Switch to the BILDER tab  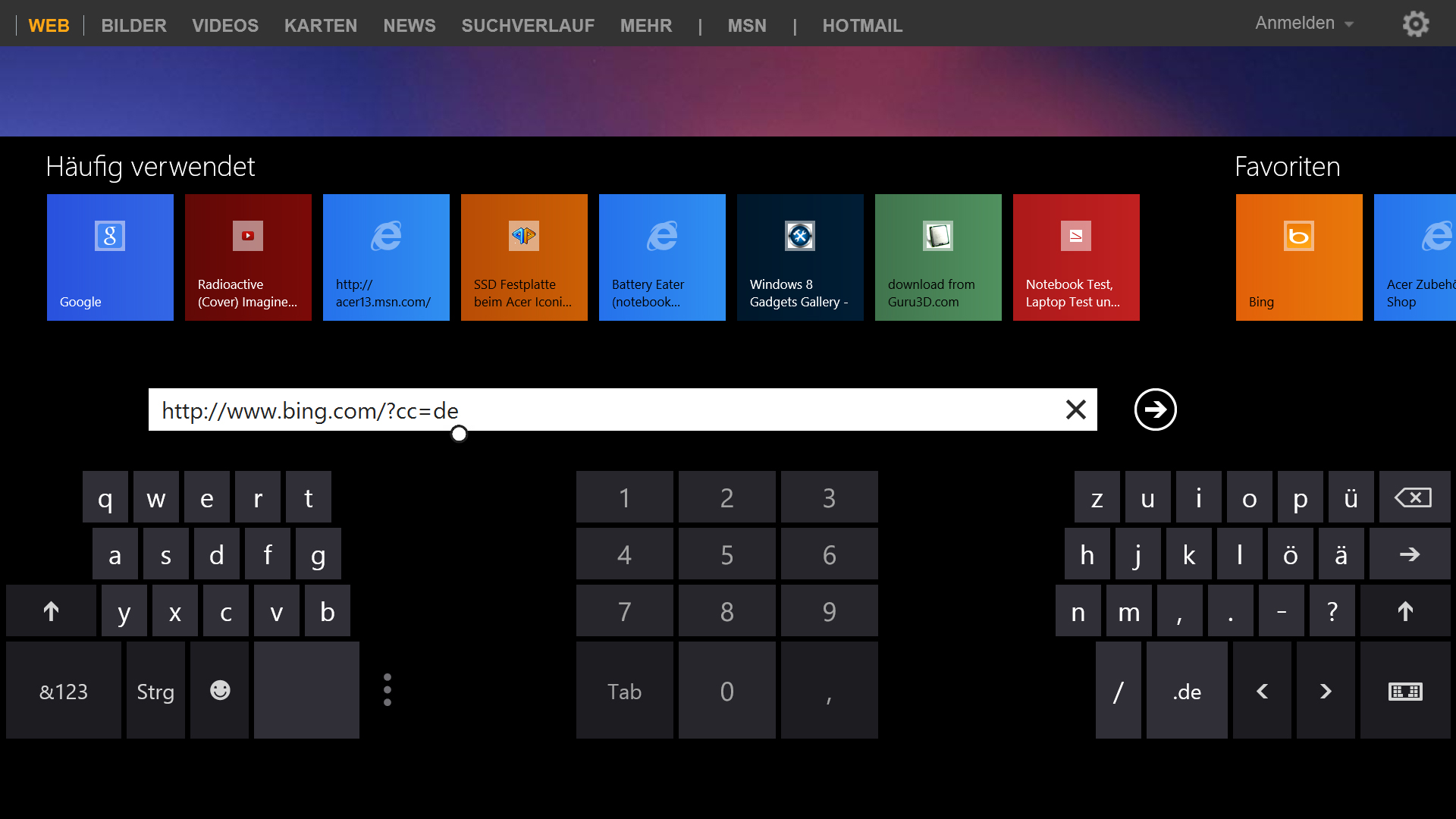tap(133, 26)
